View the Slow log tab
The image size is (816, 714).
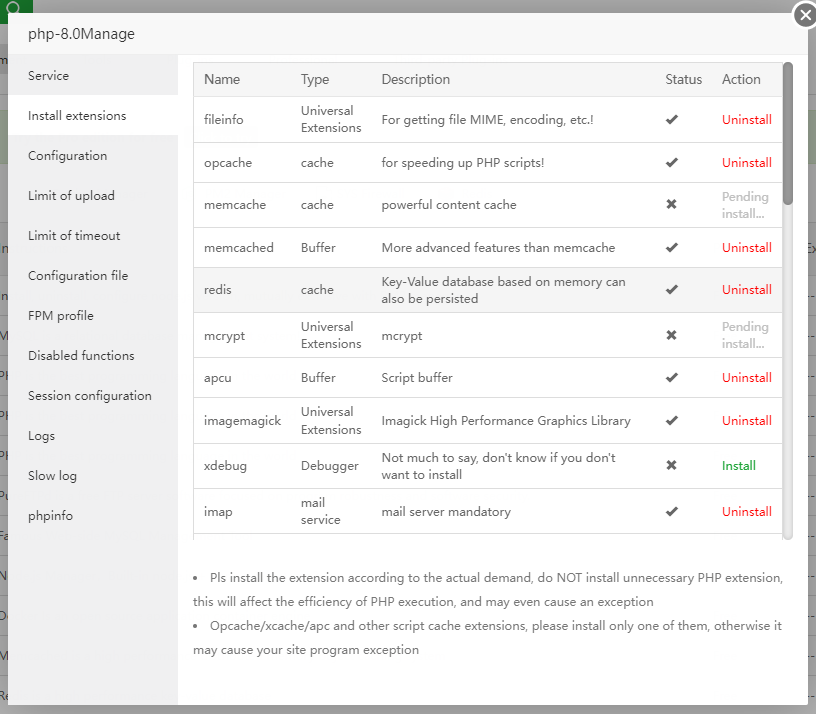click(52, 476)
